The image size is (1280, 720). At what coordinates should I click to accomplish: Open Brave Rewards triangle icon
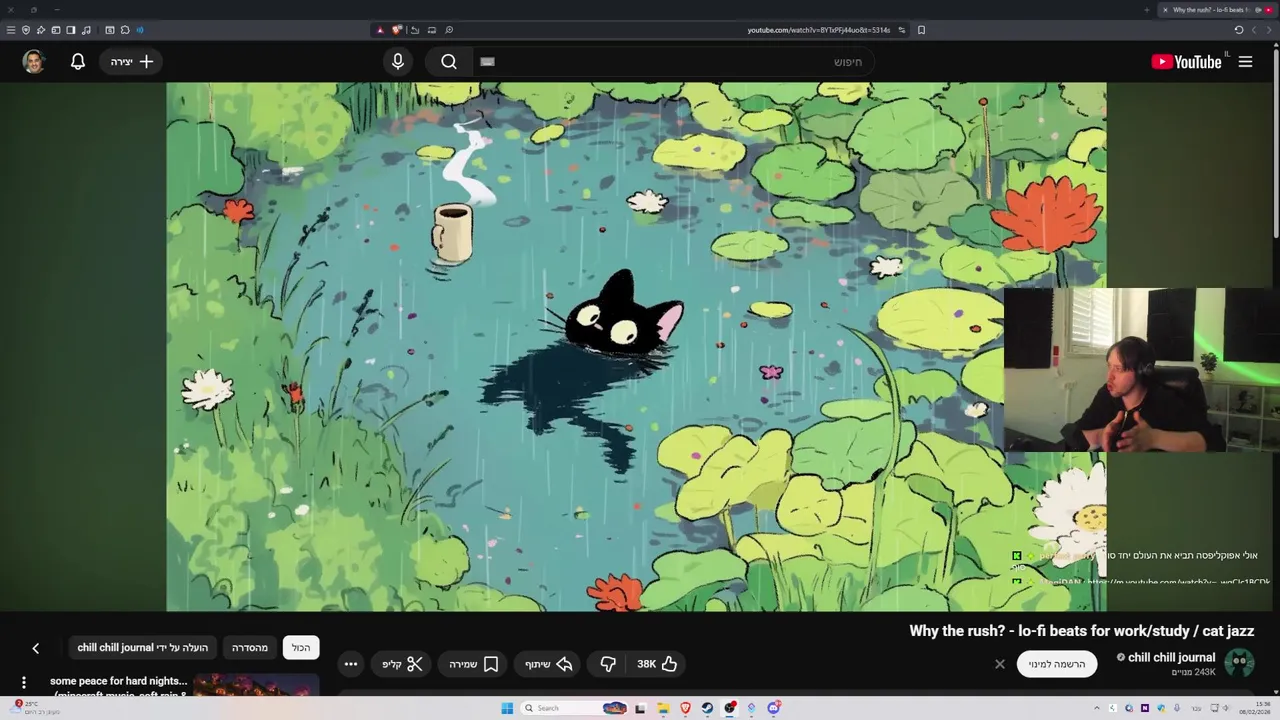point(380,30)
